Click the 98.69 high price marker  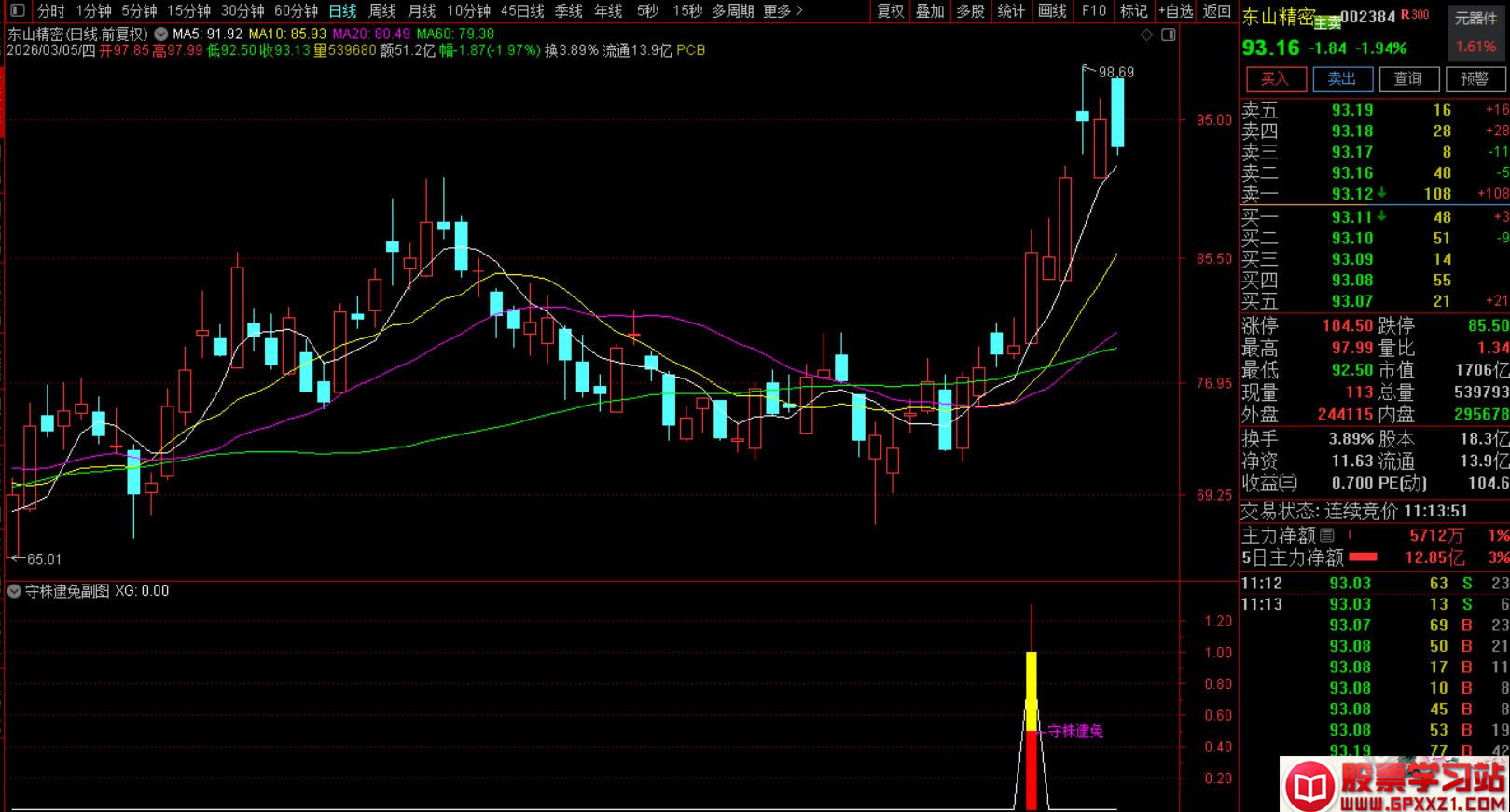pyautogui.click(x=1115, y=72)
